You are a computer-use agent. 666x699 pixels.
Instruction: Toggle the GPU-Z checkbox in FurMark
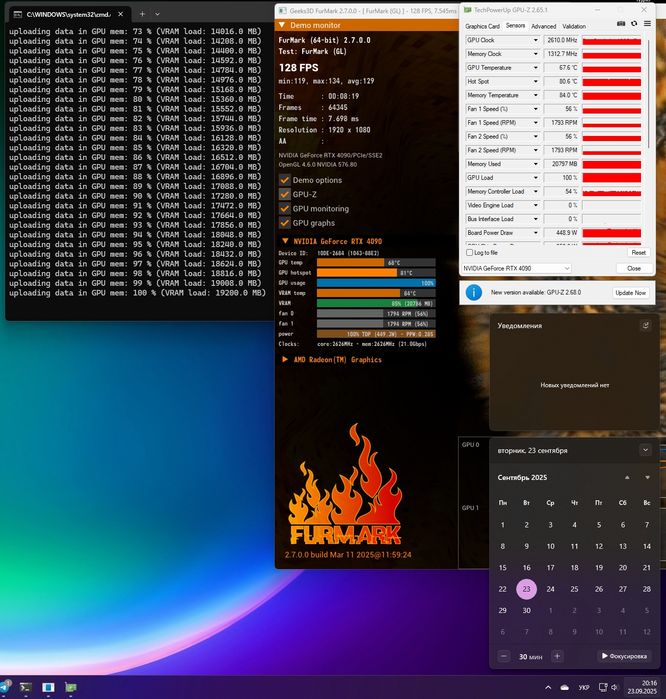click(x=284, y=194)
